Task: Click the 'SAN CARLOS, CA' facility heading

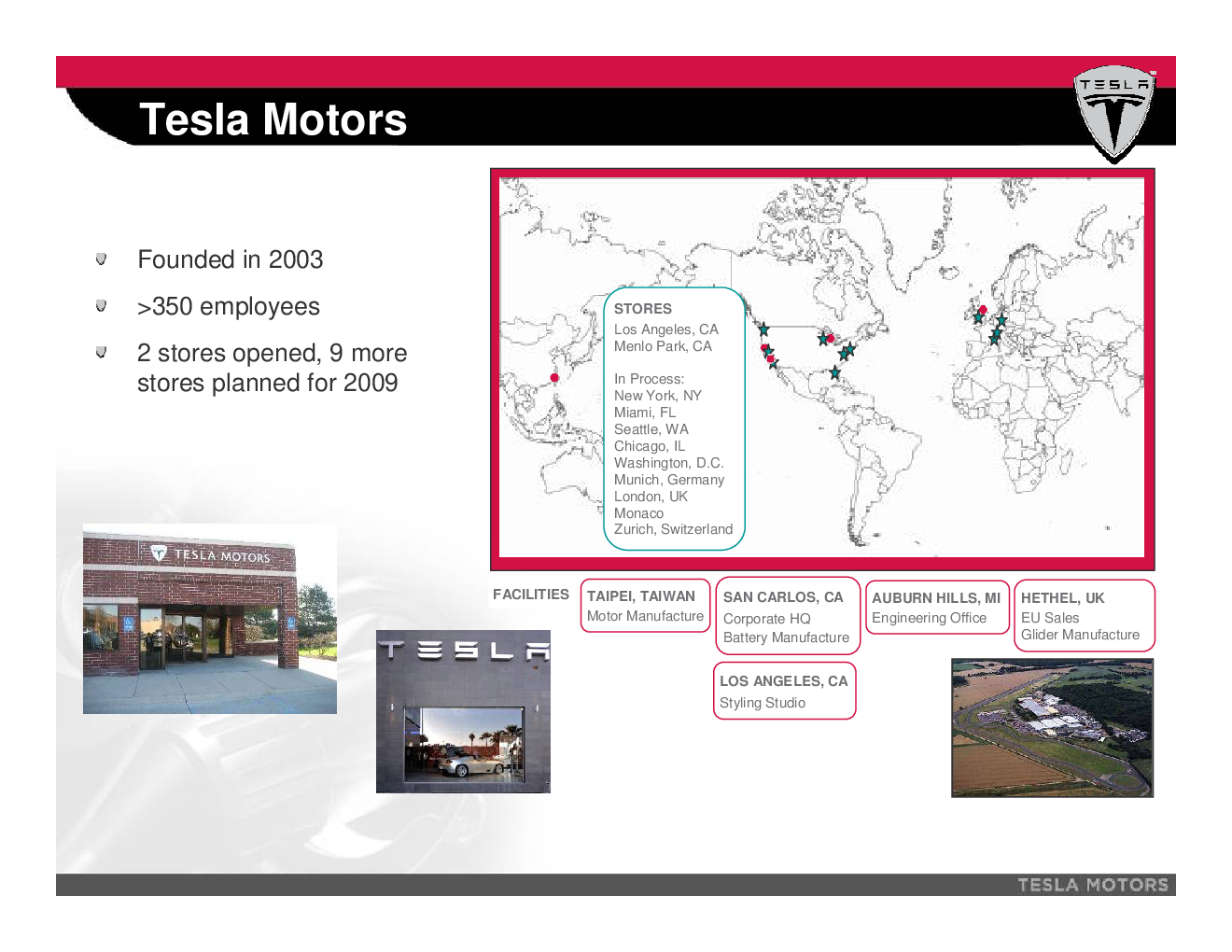Action: [783, 597]
